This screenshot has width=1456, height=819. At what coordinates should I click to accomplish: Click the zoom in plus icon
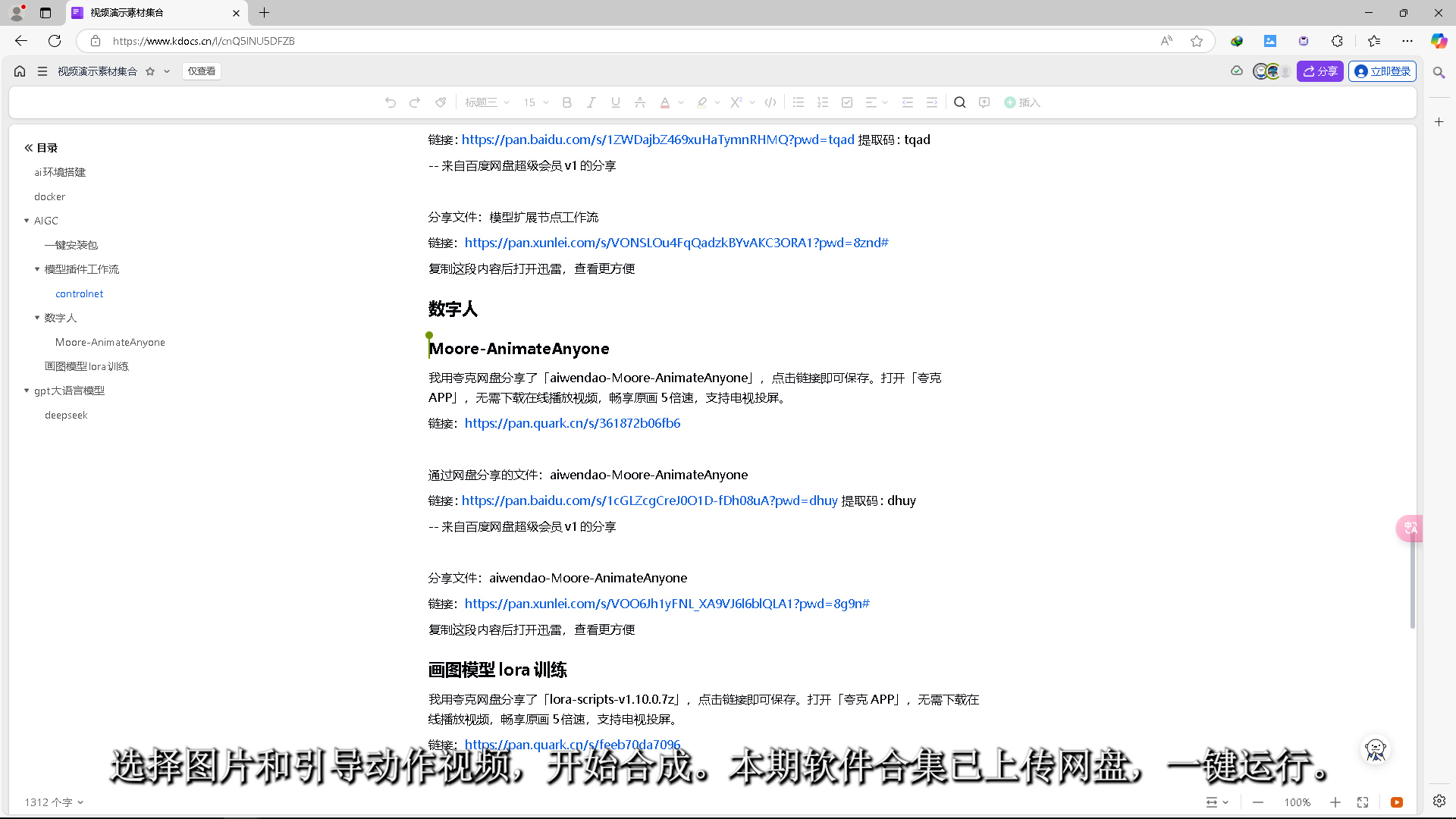[x=1335, y=802]
